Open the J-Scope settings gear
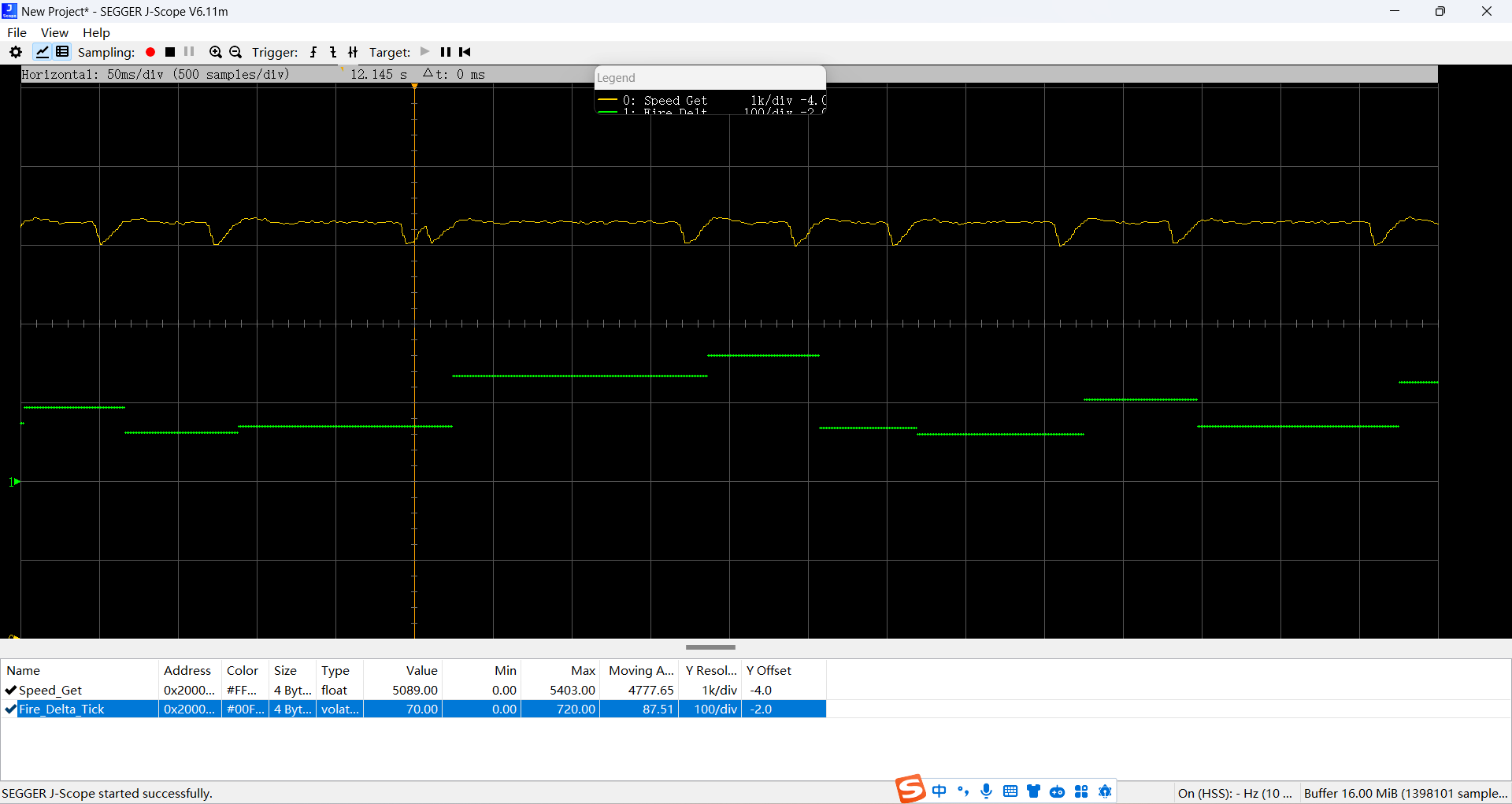 (x=16, y=52)
